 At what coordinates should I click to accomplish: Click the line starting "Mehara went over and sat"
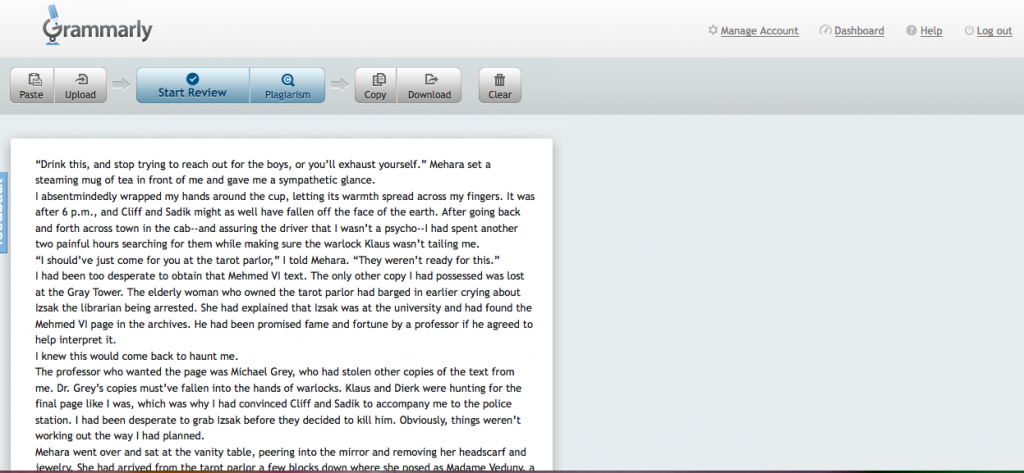point(281,452)
